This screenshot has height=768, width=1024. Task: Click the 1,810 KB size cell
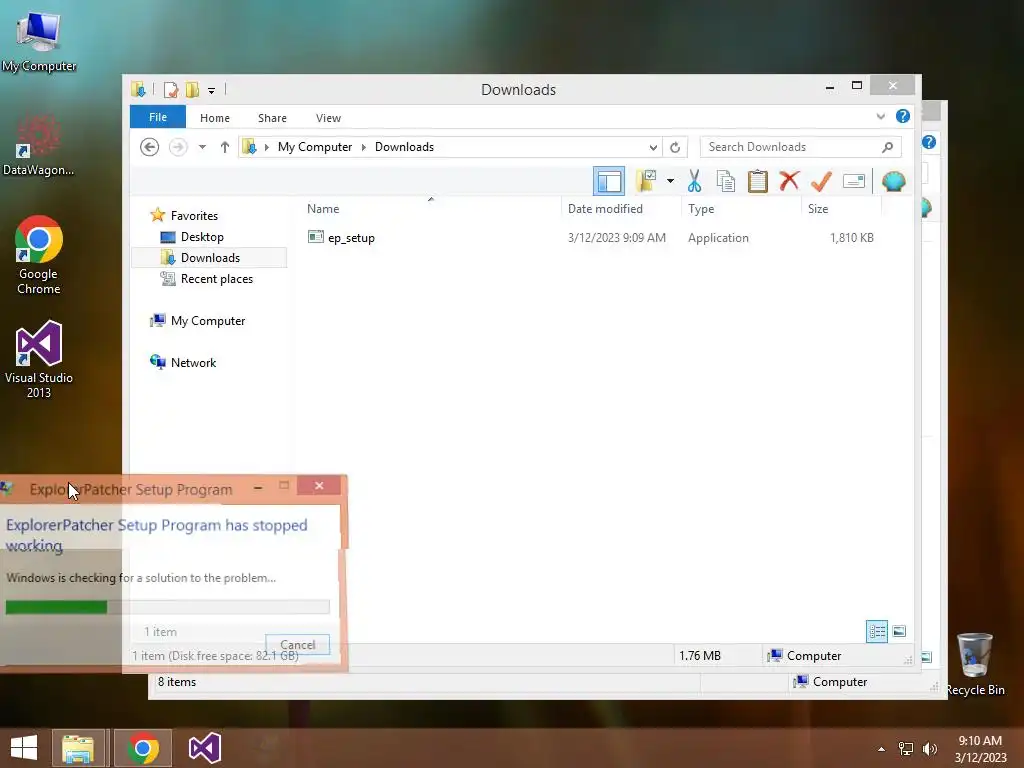852,238
